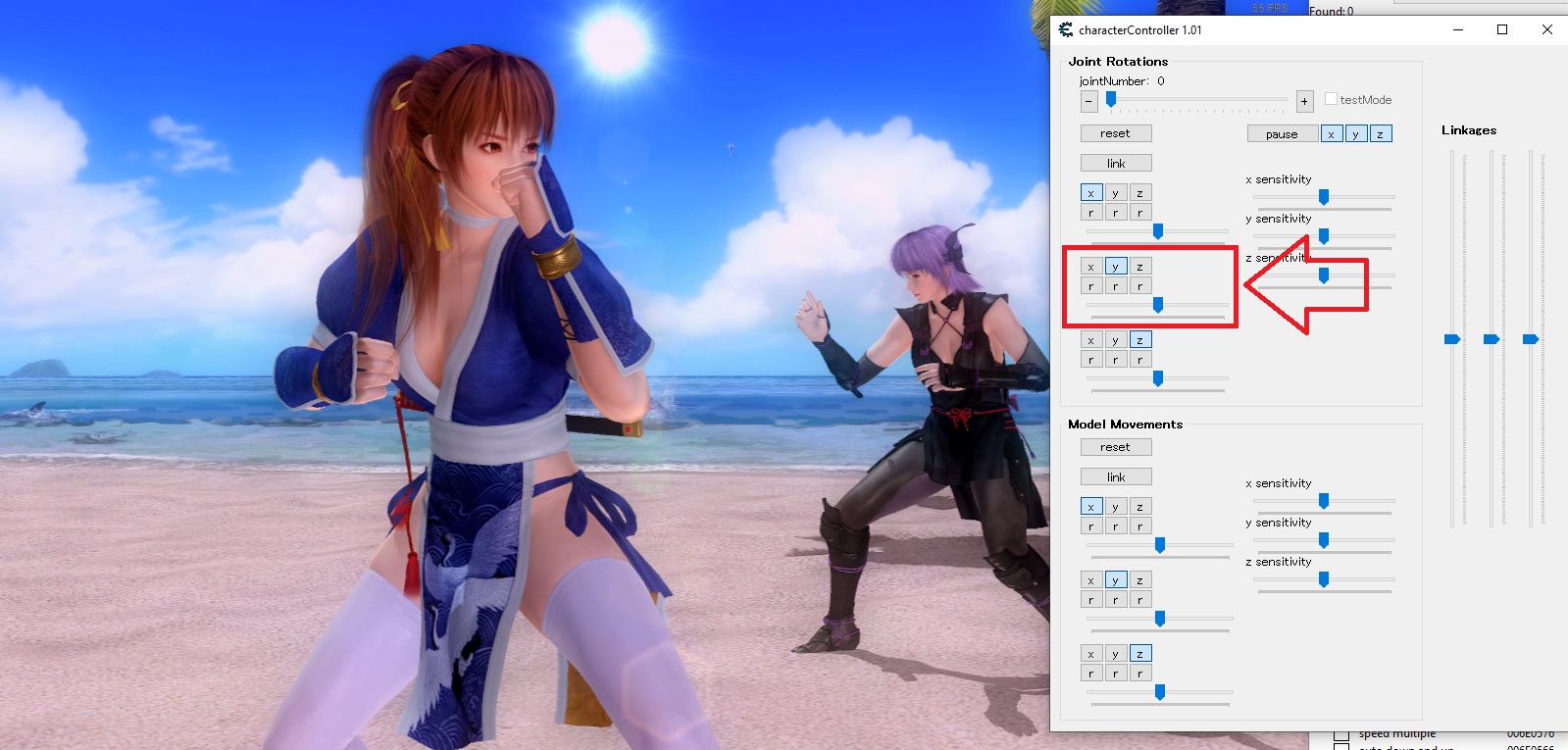Toggle the z button beside pause
This screenshot has height=750, width=1568.
coord(1380,134)
